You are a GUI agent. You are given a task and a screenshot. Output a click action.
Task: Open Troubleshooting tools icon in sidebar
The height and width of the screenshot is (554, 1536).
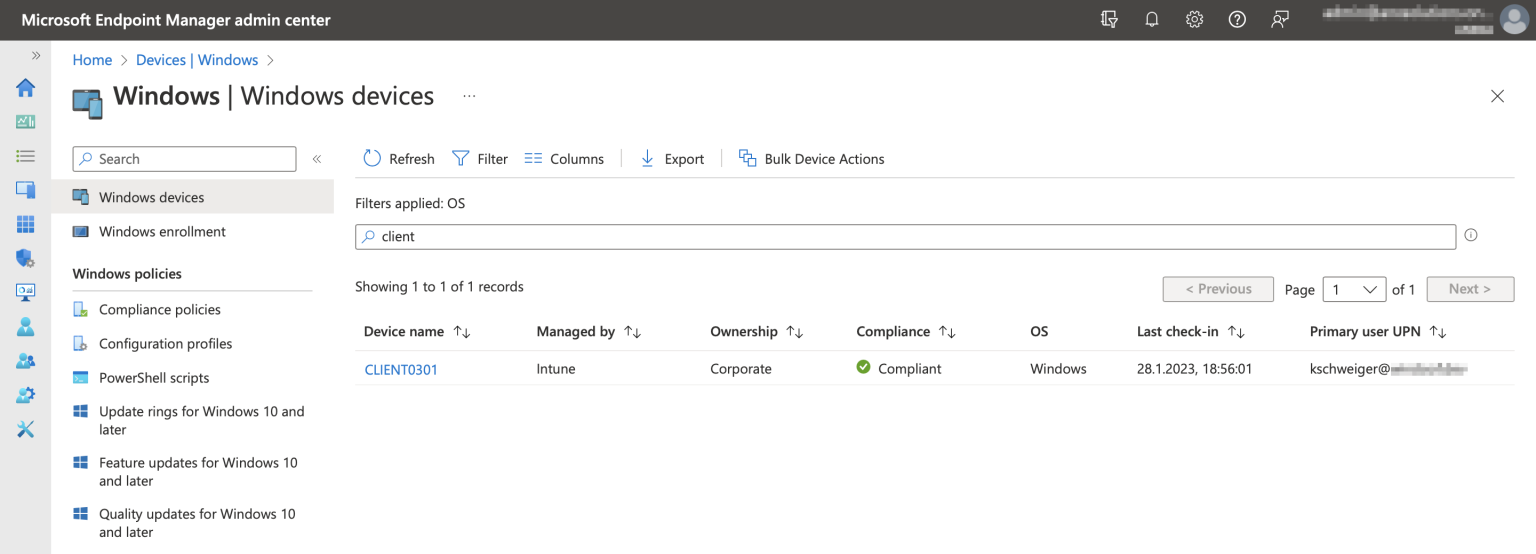[26, 429]
